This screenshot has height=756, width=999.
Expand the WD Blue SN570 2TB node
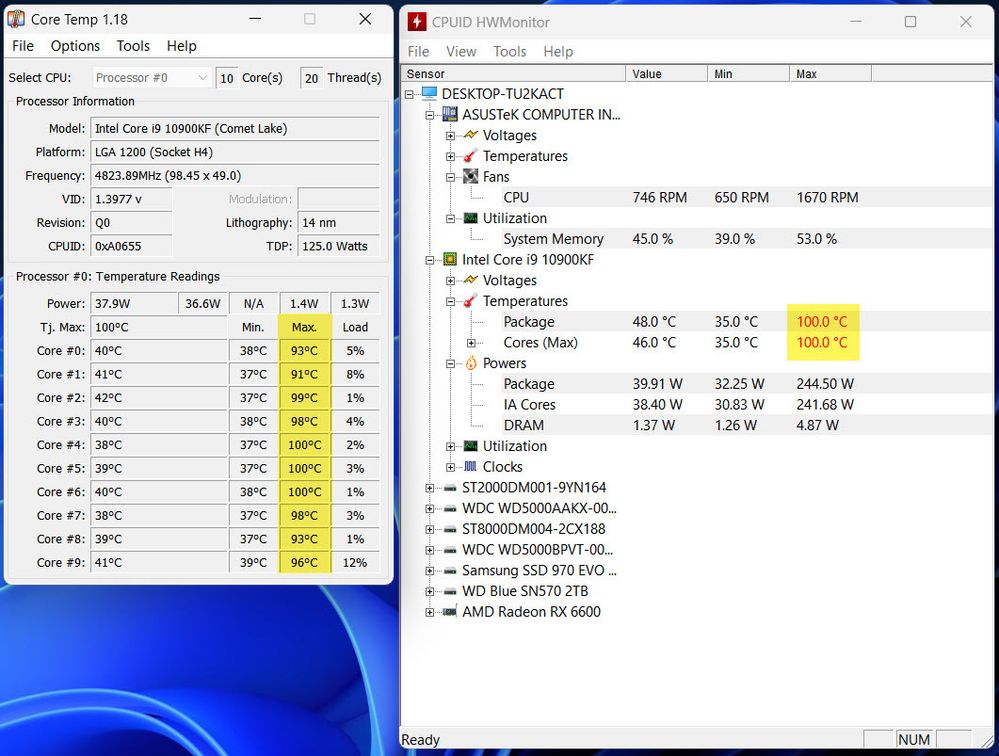430,592
